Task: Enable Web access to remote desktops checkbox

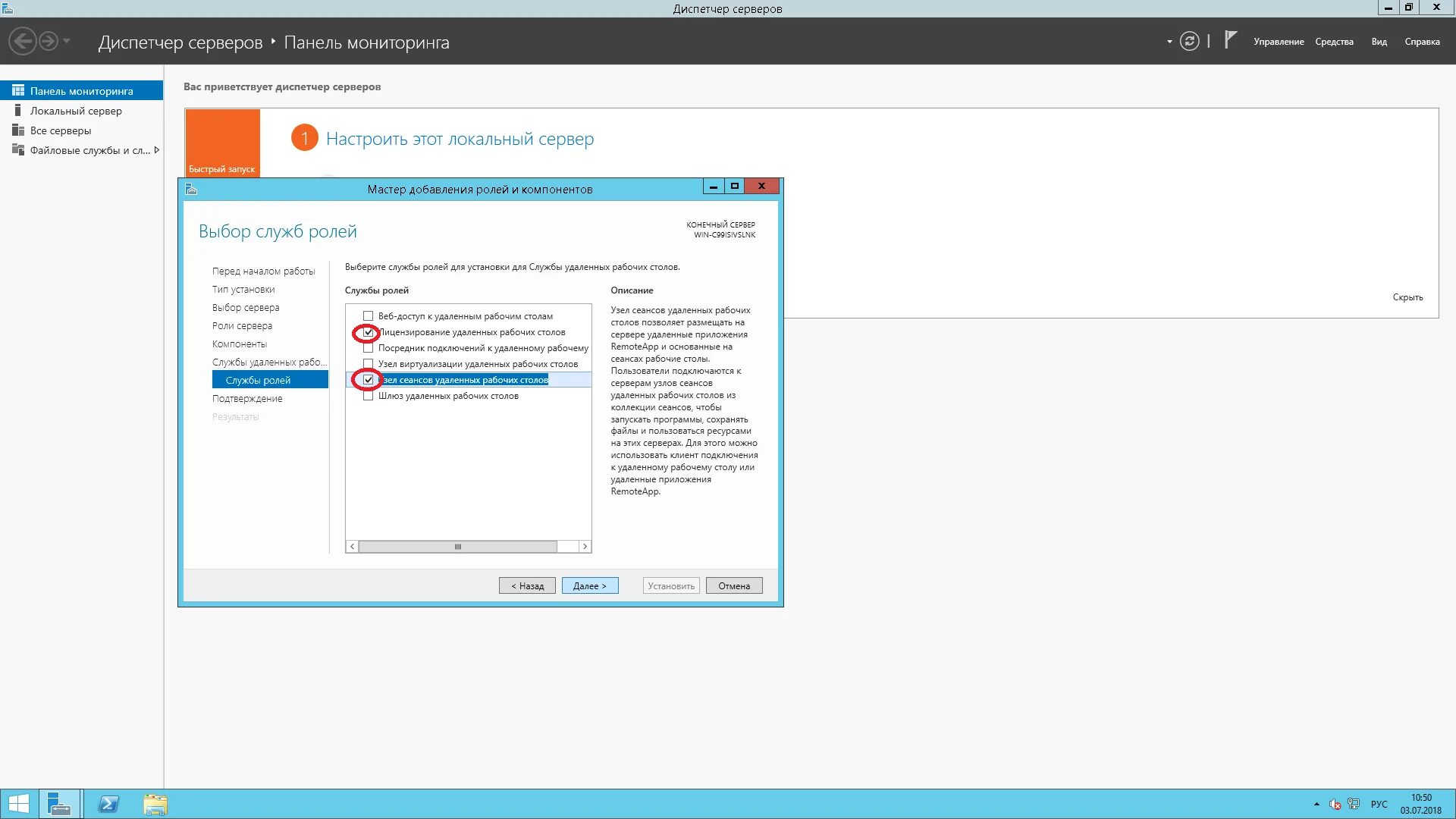Action: (x=369, y=316)
